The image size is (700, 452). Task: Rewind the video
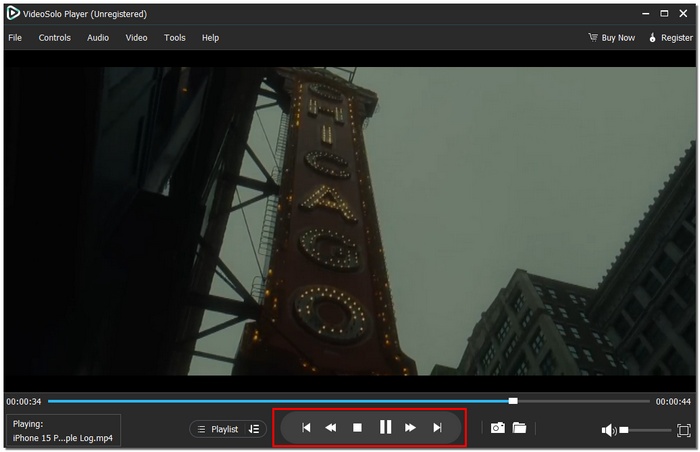[330, 428]
